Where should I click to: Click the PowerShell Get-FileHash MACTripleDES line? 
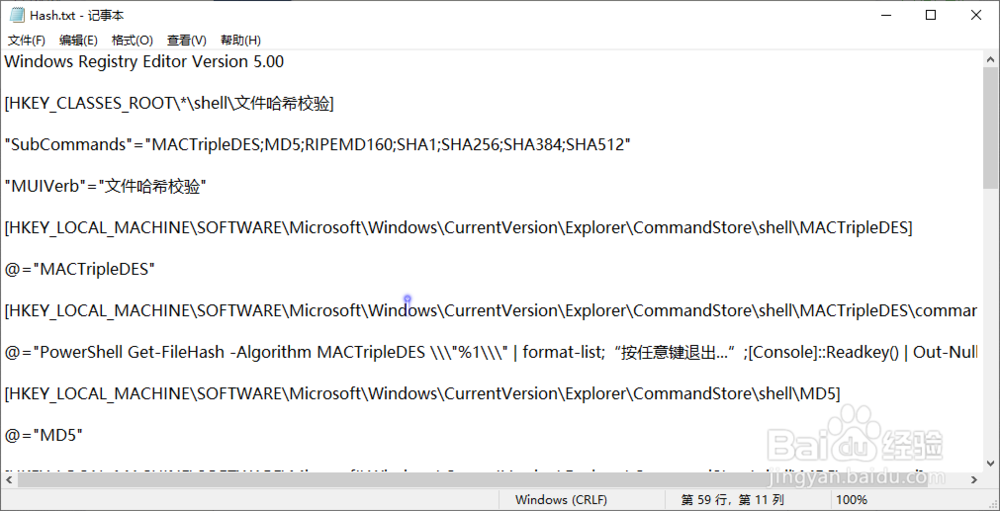(491, 352)
